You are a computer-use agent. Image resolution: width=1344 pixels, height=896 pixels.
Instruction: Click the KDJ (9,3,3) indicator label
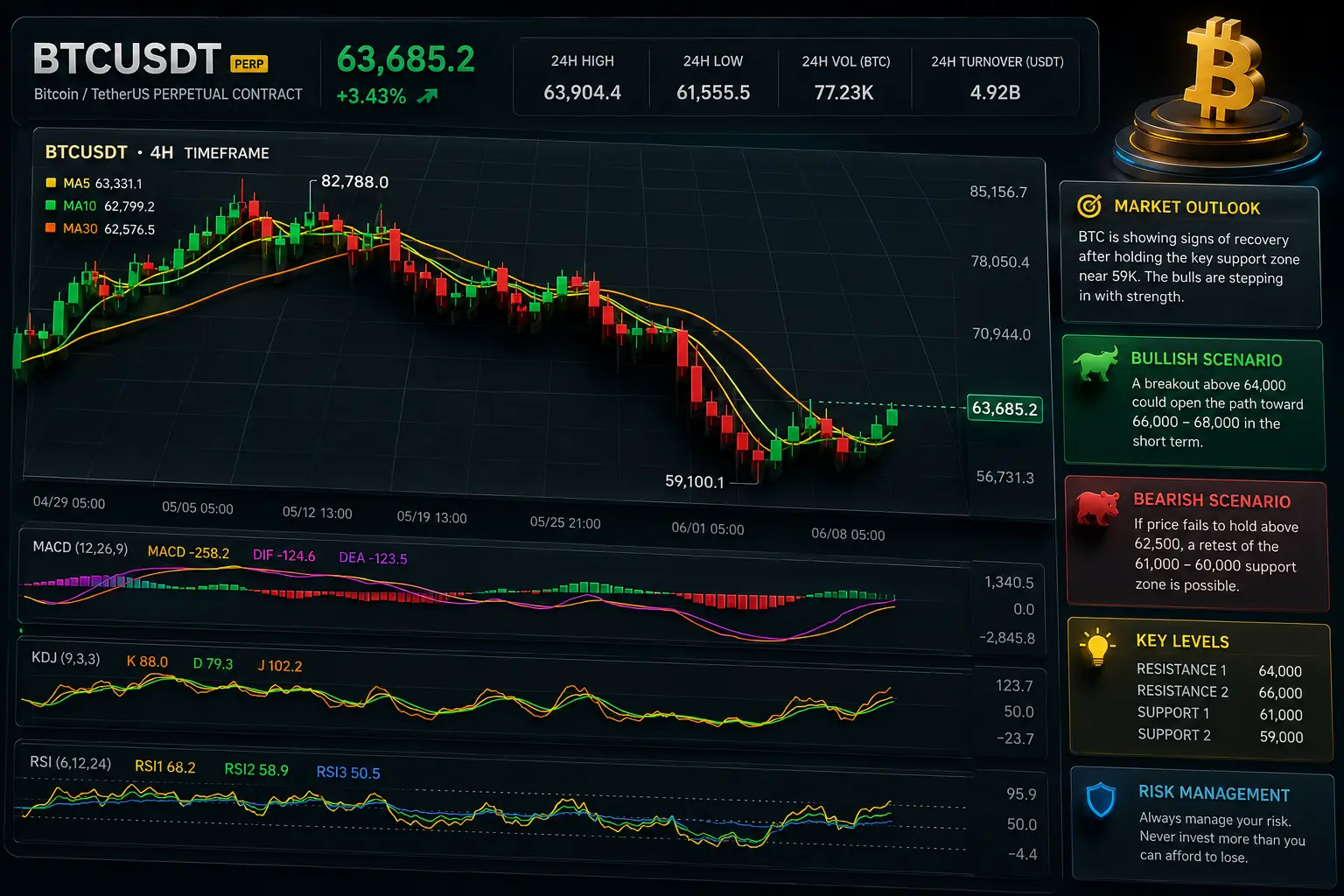(x=66, y=658)
